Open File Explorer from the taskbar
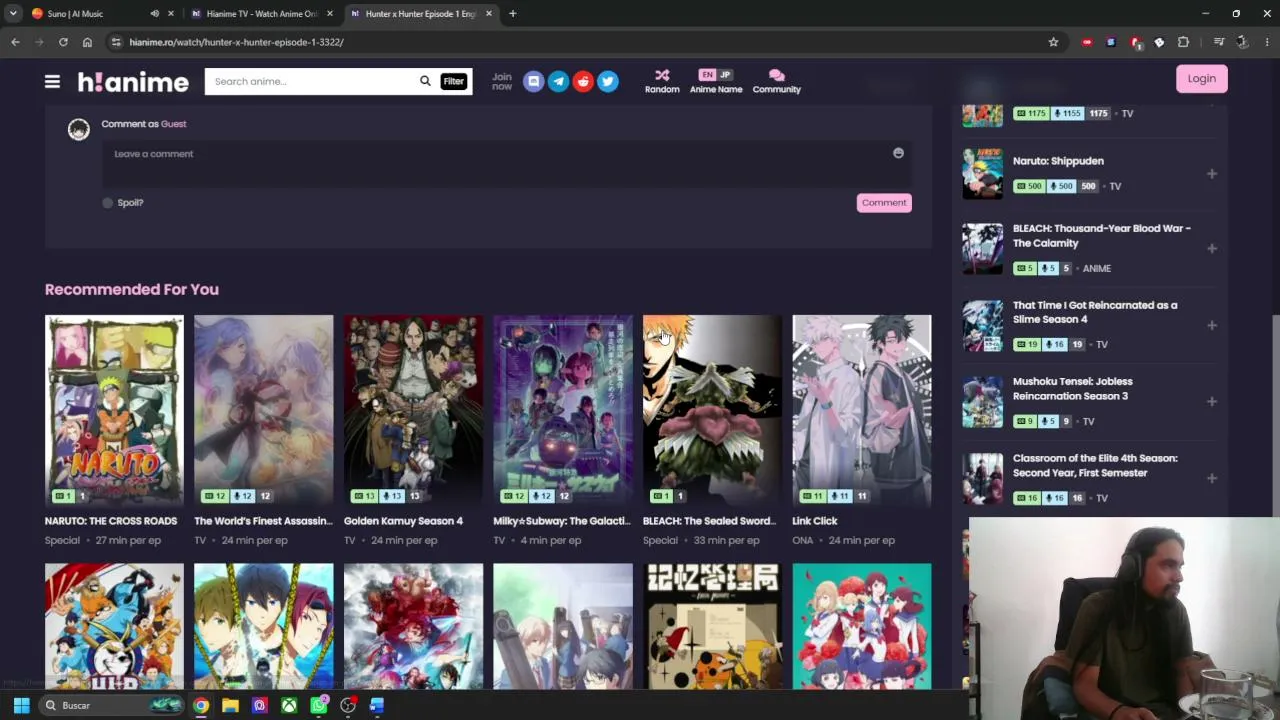The height and width of the screenshot is (720, 1280). (230, 706)
